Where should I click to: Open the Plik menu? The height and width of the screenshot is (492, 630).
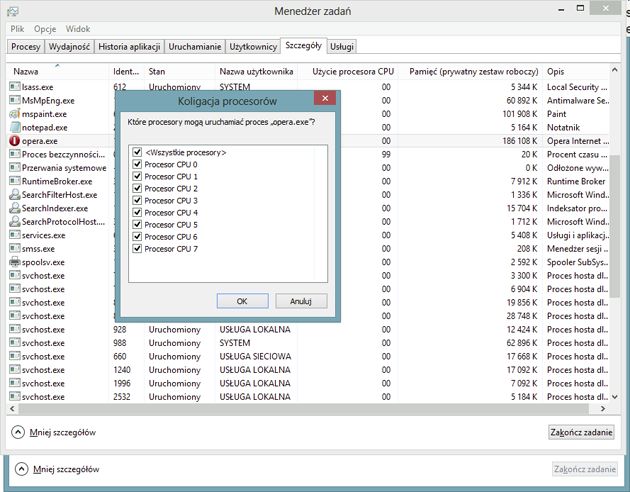point(17,29)
